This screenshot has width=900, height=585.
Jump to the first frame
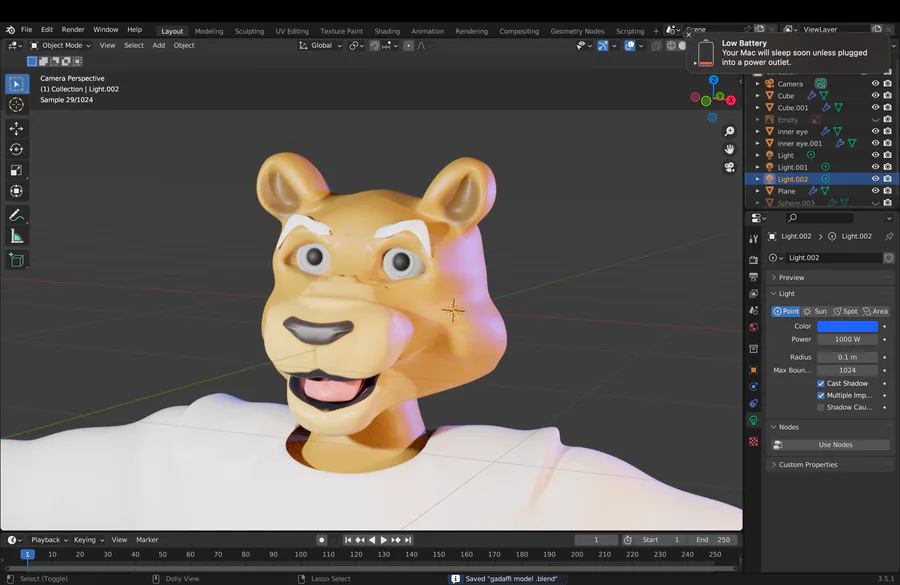tap(348, 540)
